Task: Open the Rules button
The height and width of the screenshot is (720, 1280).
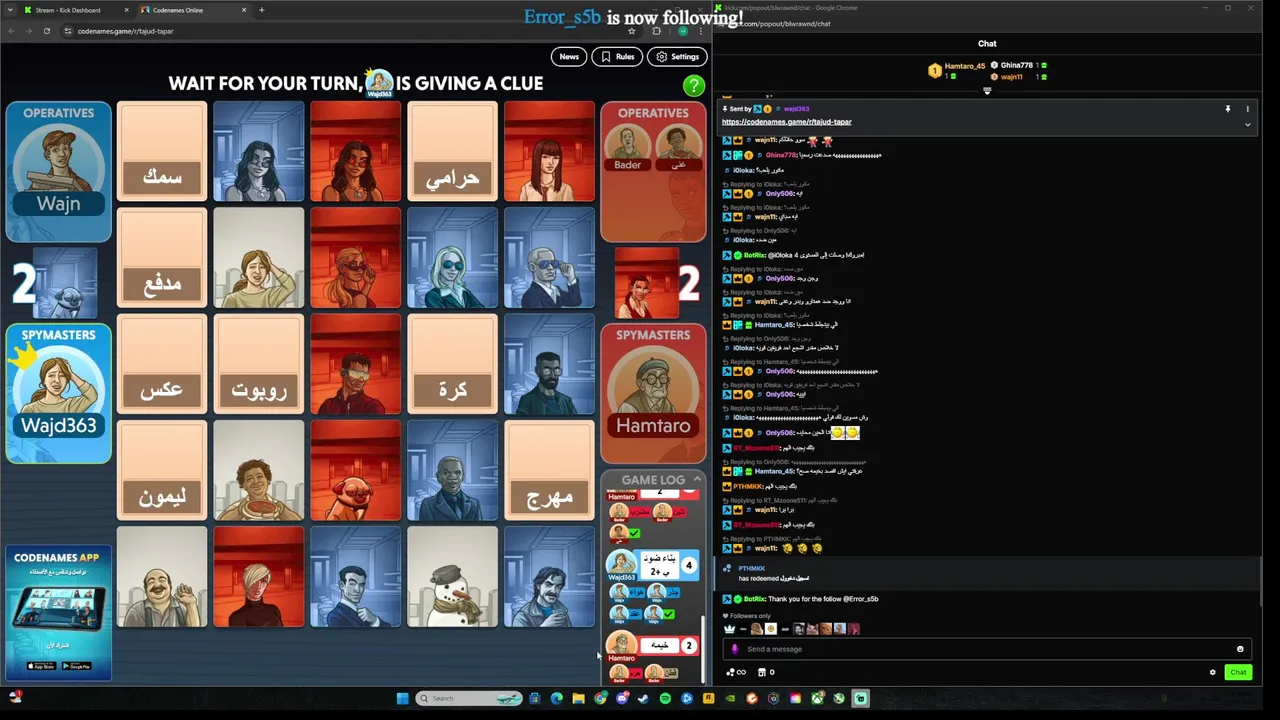Action: click(x=616, y=57)
